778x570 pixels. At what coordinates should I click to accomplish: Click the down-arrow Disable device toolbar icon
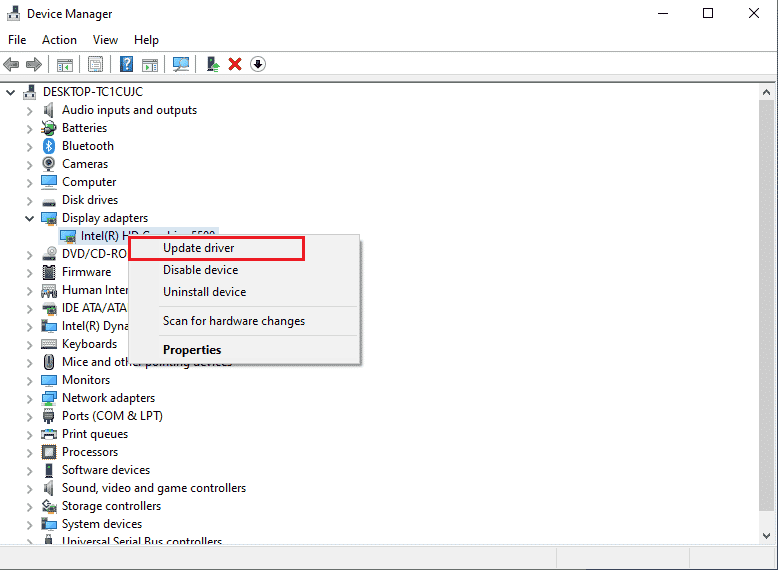point(258,64)
